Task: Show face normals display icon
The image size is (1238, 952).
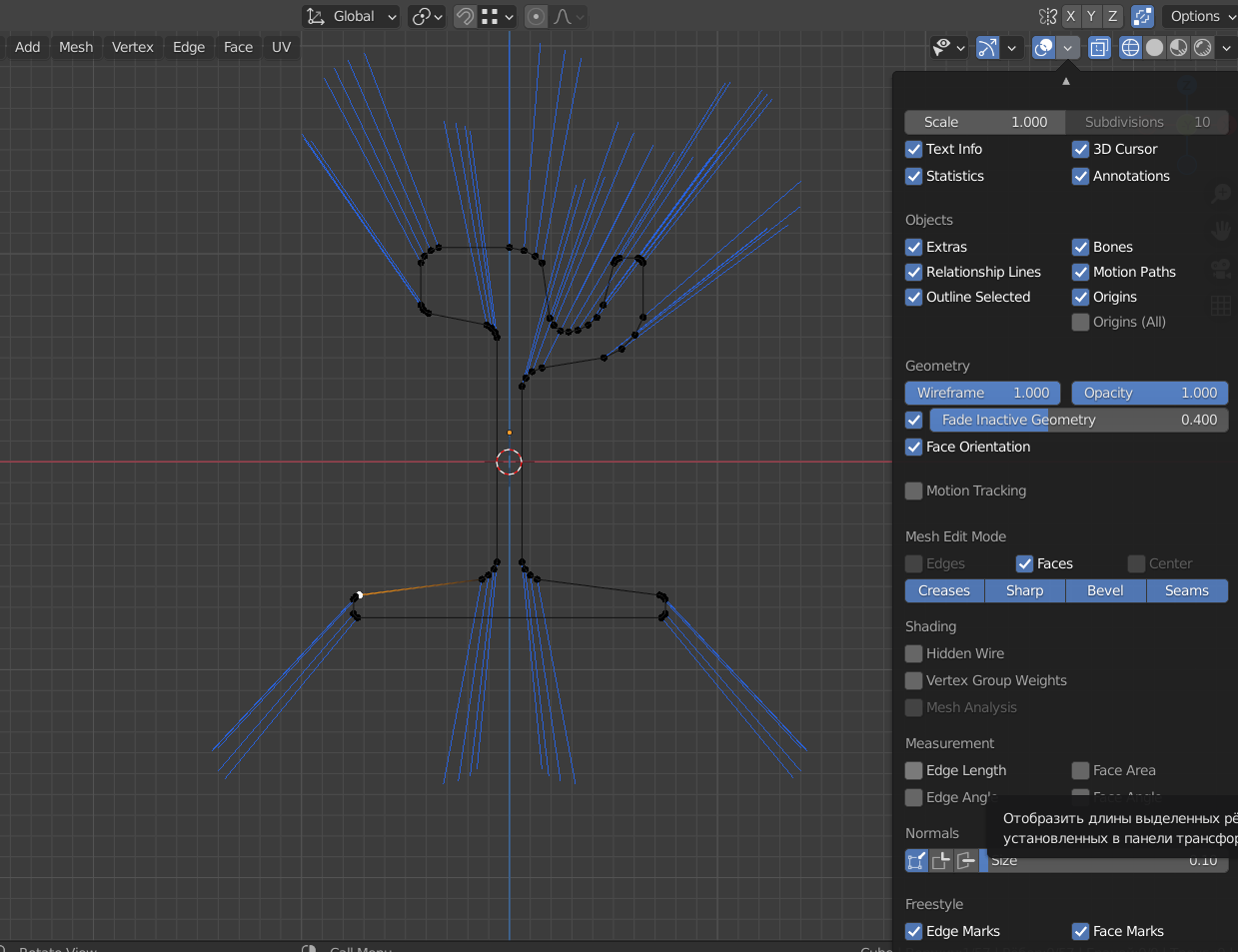Action: [965, 860]
